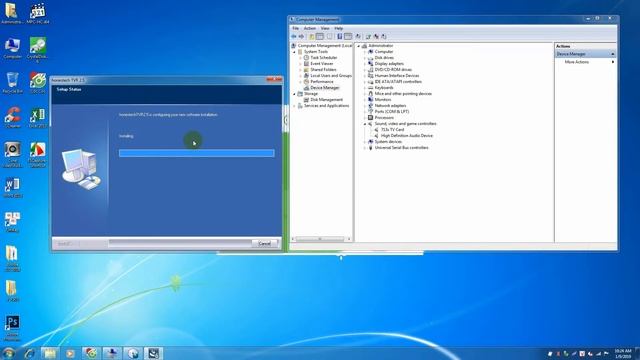Select the 713x TV Card device
The image size is (640, 360).
[392, 129]
